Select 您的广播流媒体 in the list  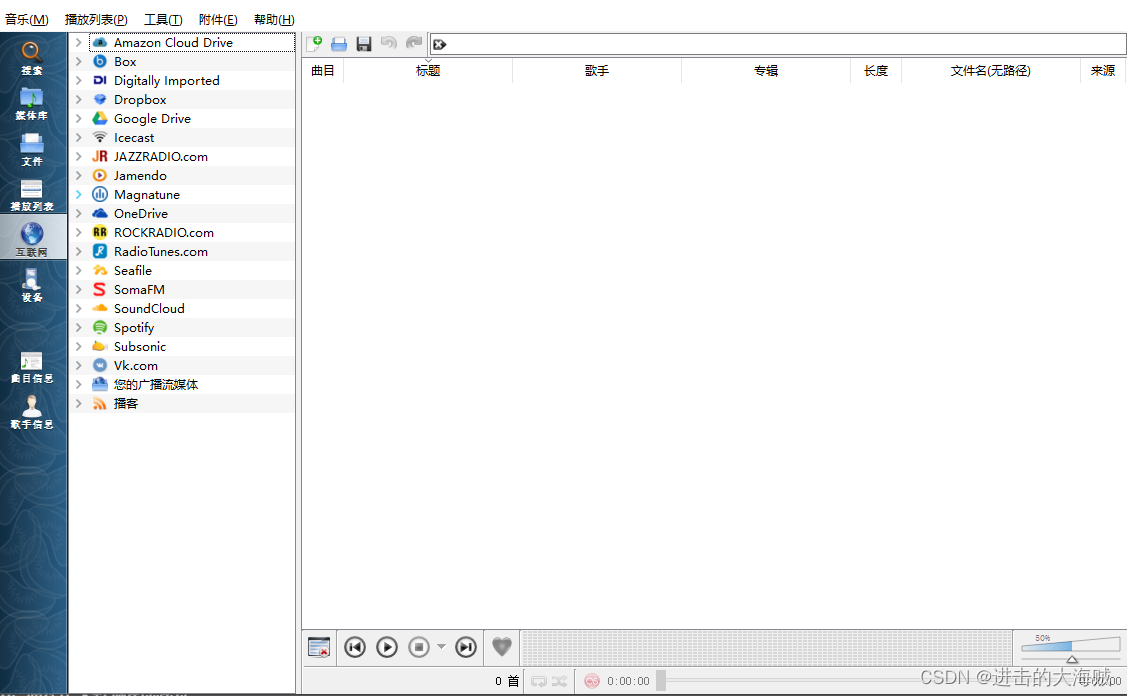[155, 385]
